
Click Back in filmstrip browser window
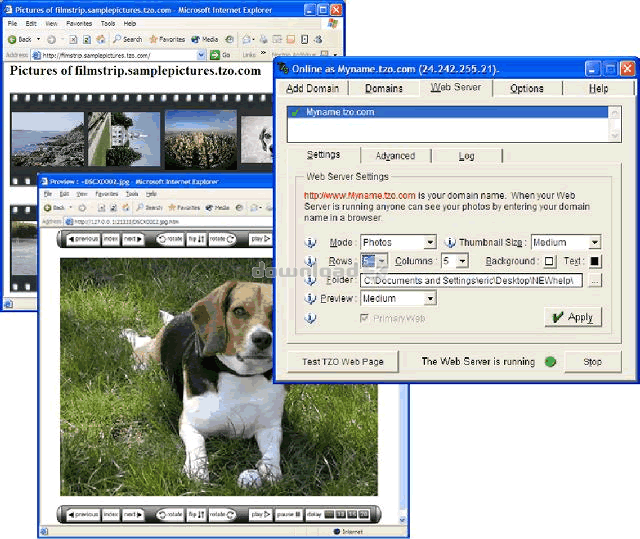click(x=20, y=39)
